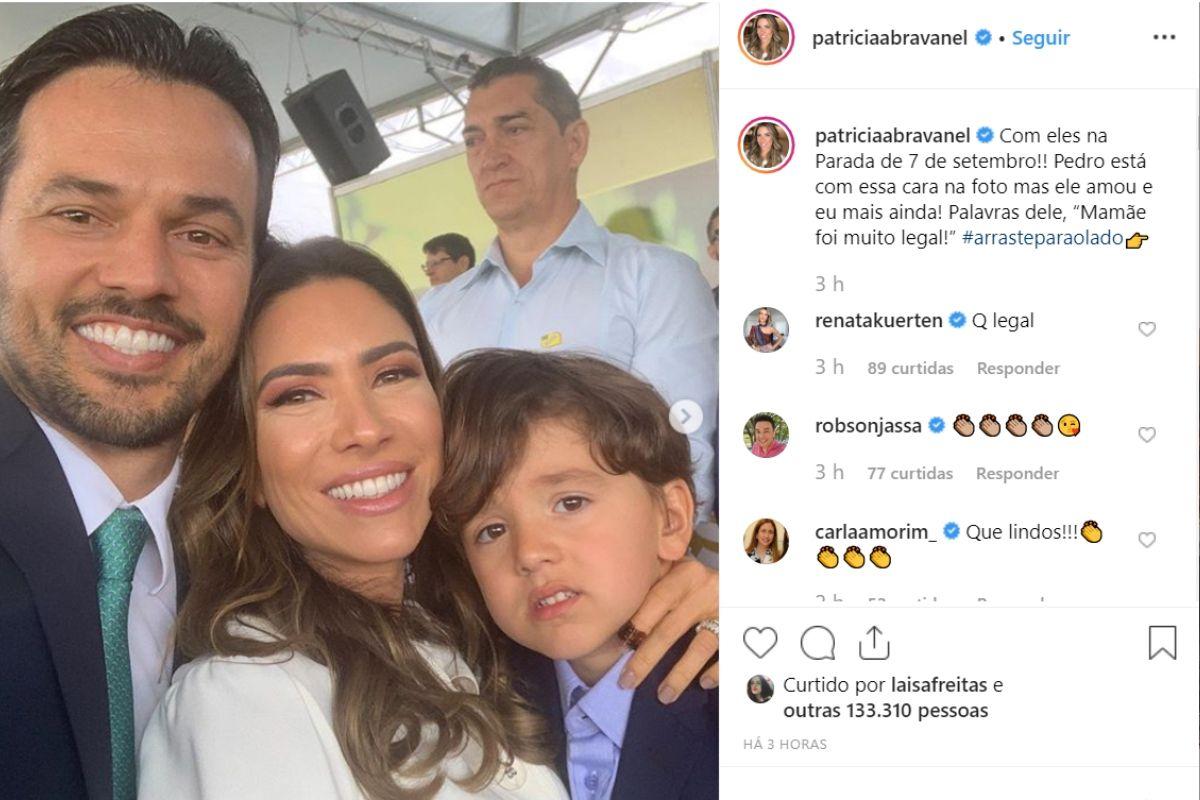Like carlaamorim_'s comment heart

coord(1147,540)
